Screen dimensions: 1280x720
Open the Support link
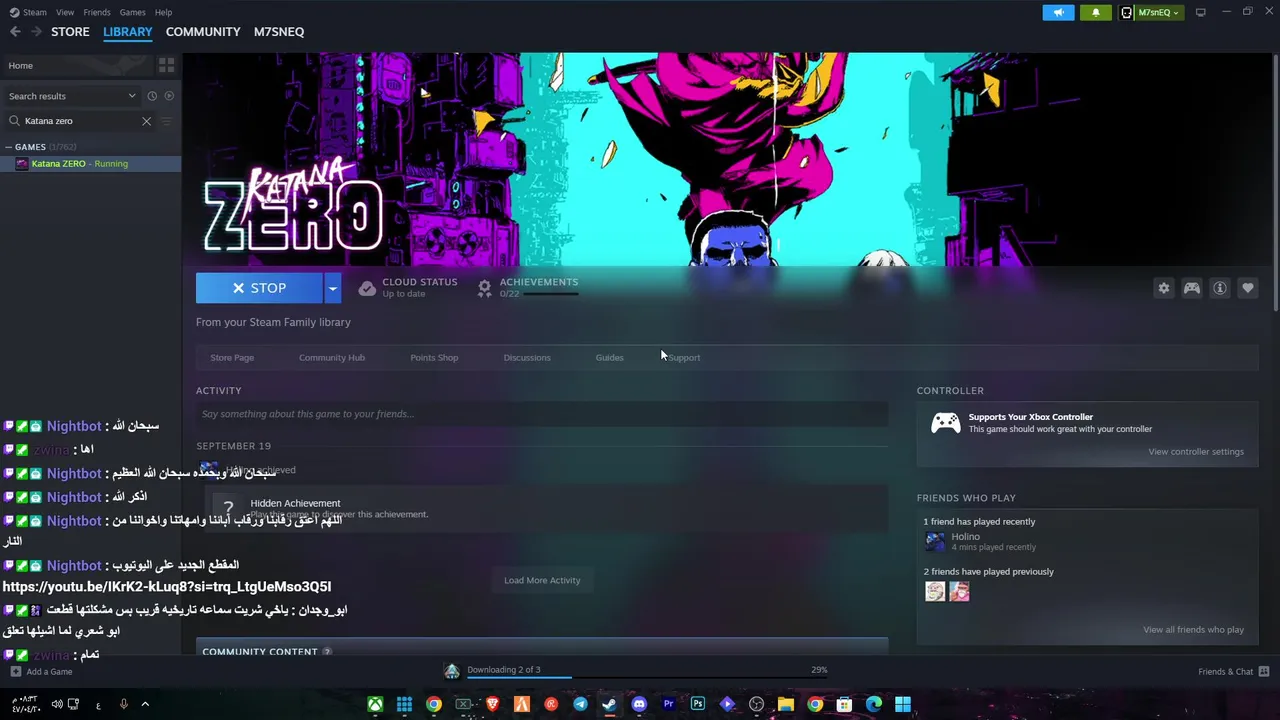point(684,358)
